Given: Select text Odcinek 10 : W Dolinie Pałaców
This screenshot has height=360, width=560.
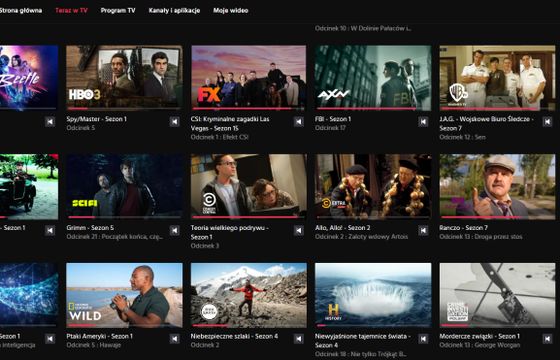Looking at the screenshot, I should click(363, 28).
